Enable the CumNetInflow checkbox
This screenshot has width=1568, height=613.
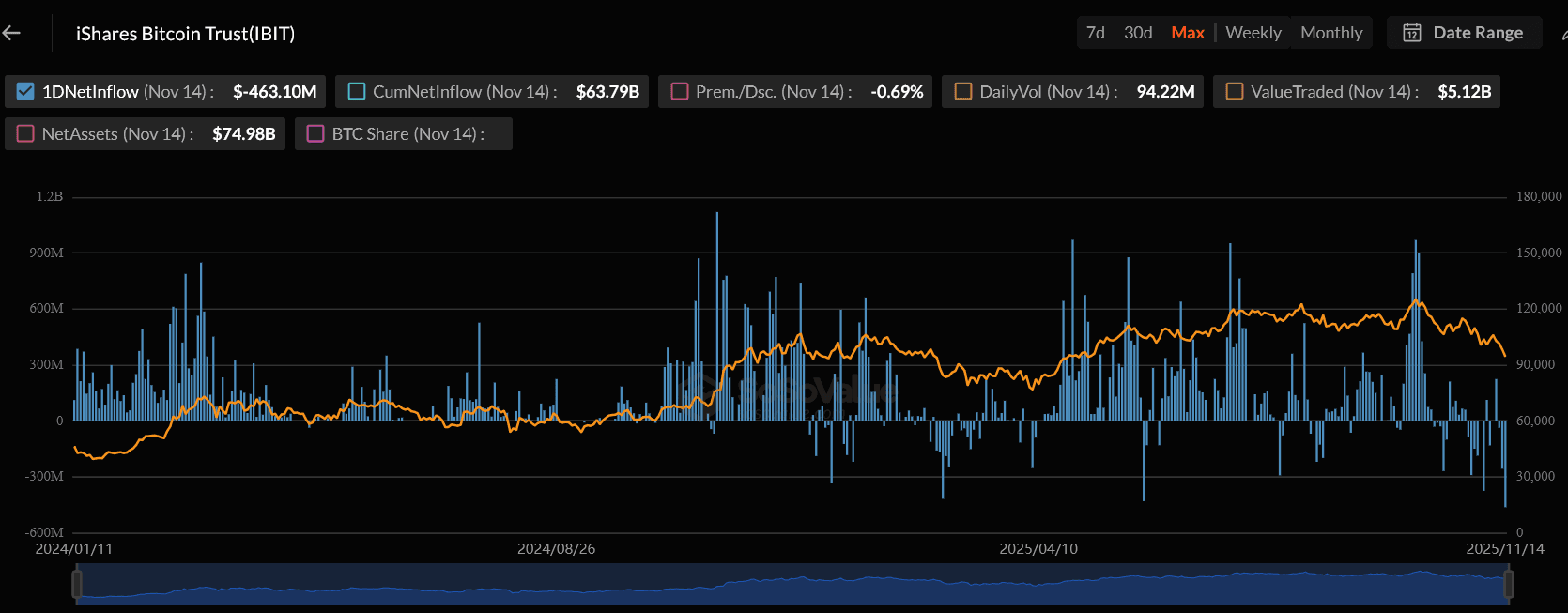click(357, 92)
